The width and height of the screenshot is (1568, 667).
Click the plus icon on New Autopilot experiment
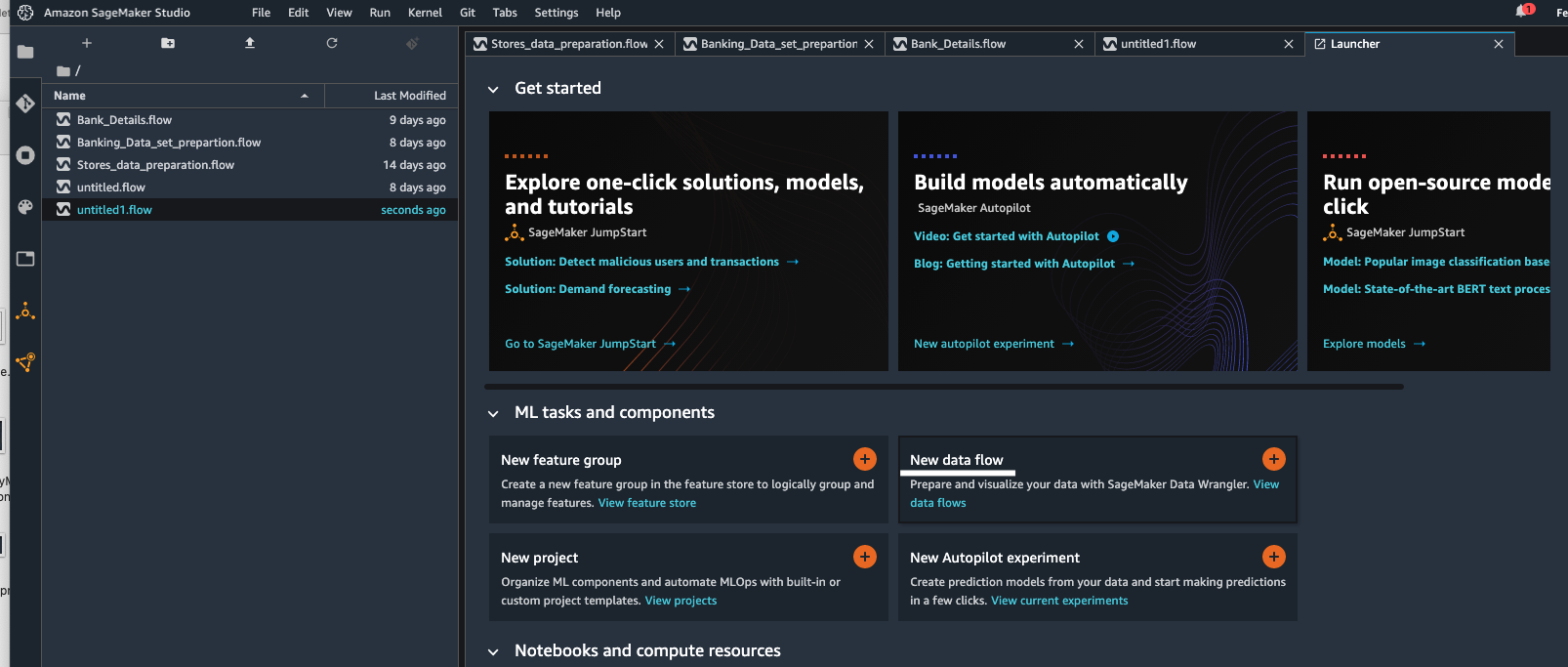pos(1273,557)
